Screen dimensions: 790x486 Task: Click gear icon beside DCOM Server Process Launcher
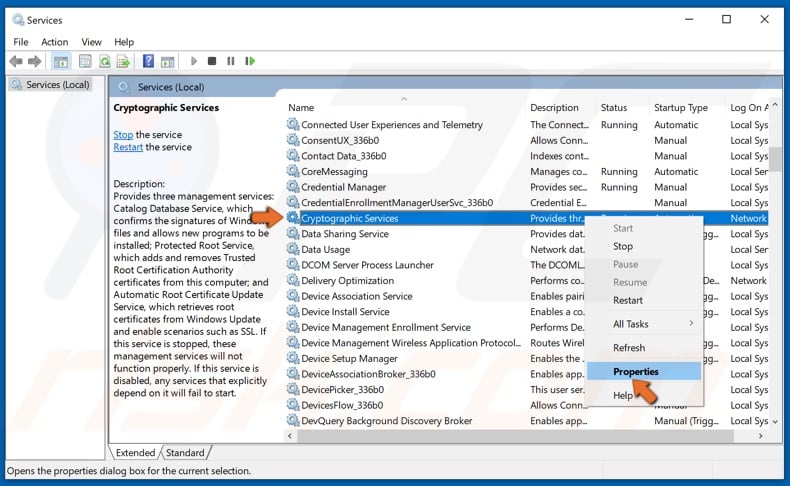coord(293,265)
